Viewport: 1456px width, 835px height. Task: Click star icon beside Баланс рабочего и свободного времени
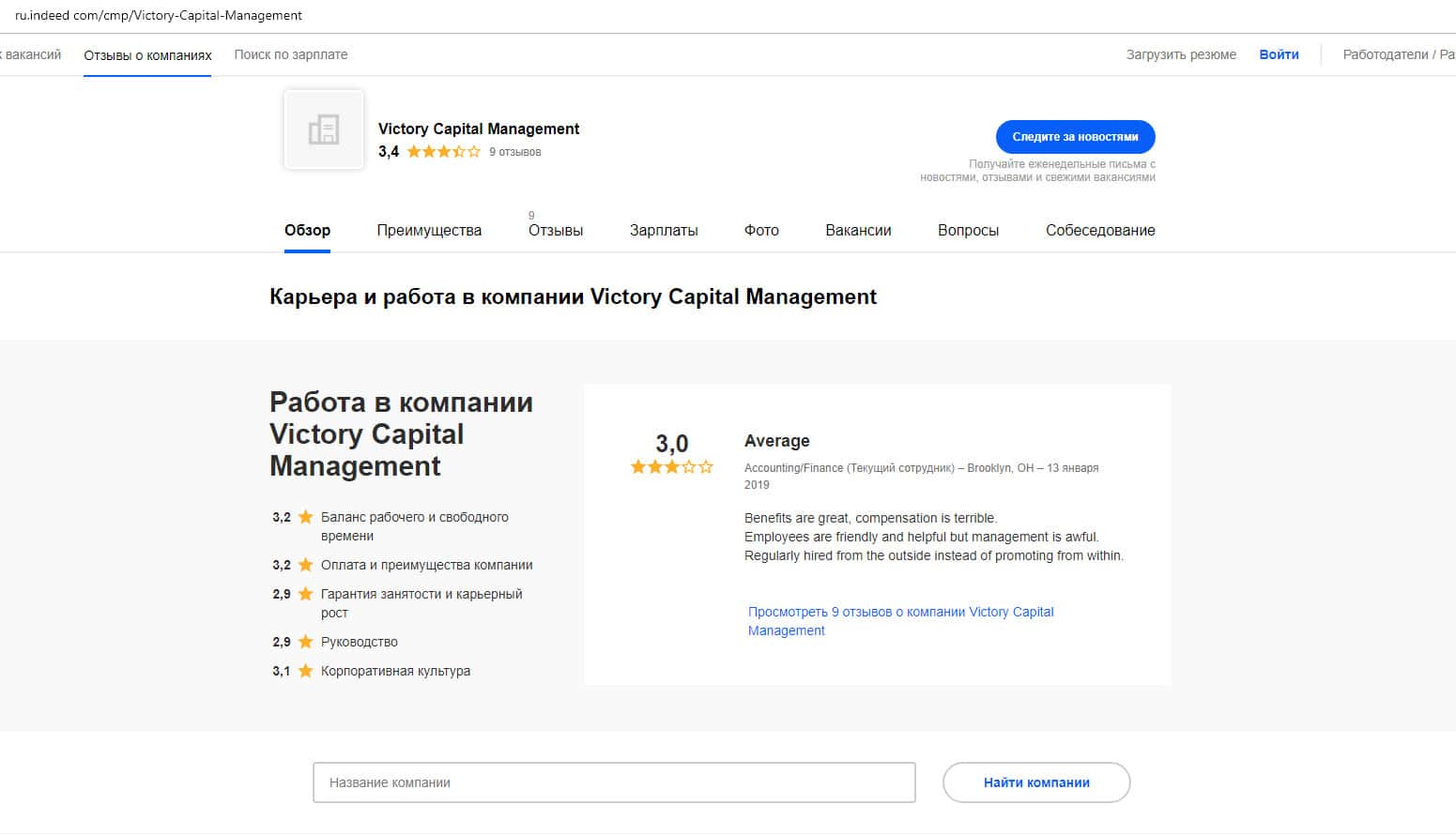click(x=305, y=517)
